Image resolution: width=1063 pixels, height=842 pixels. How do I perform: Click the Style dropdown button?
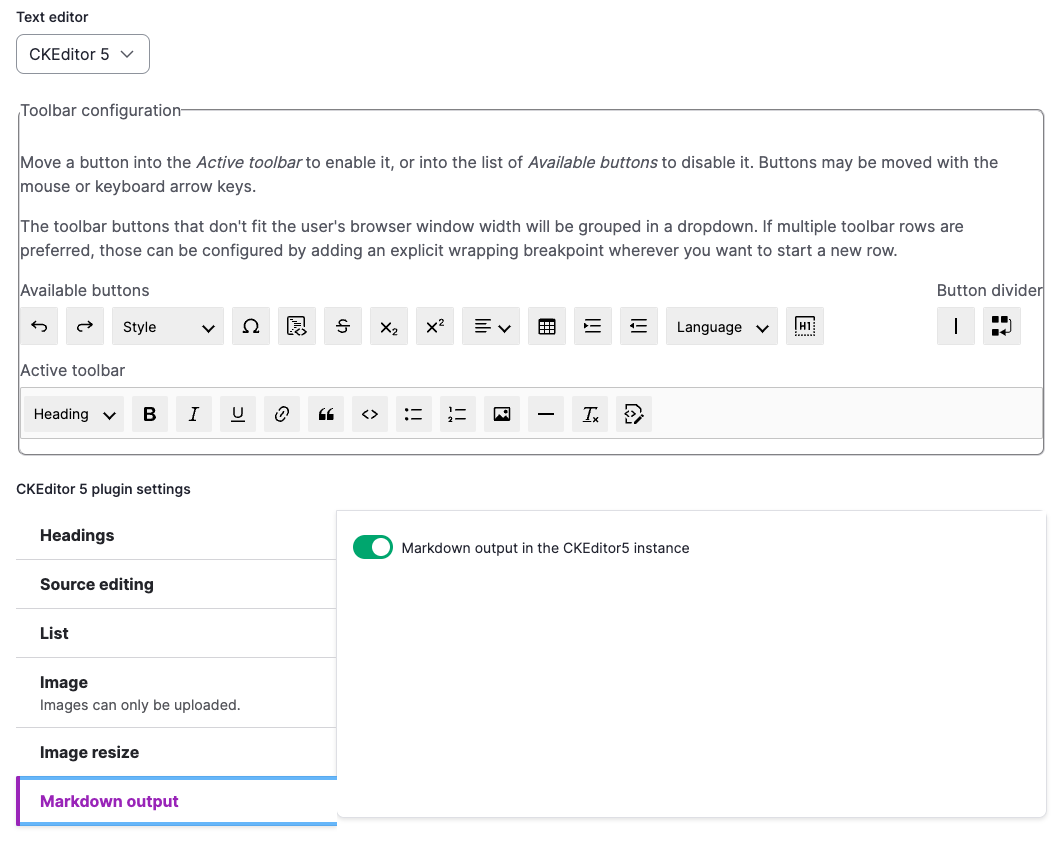[x=167, y=326]
